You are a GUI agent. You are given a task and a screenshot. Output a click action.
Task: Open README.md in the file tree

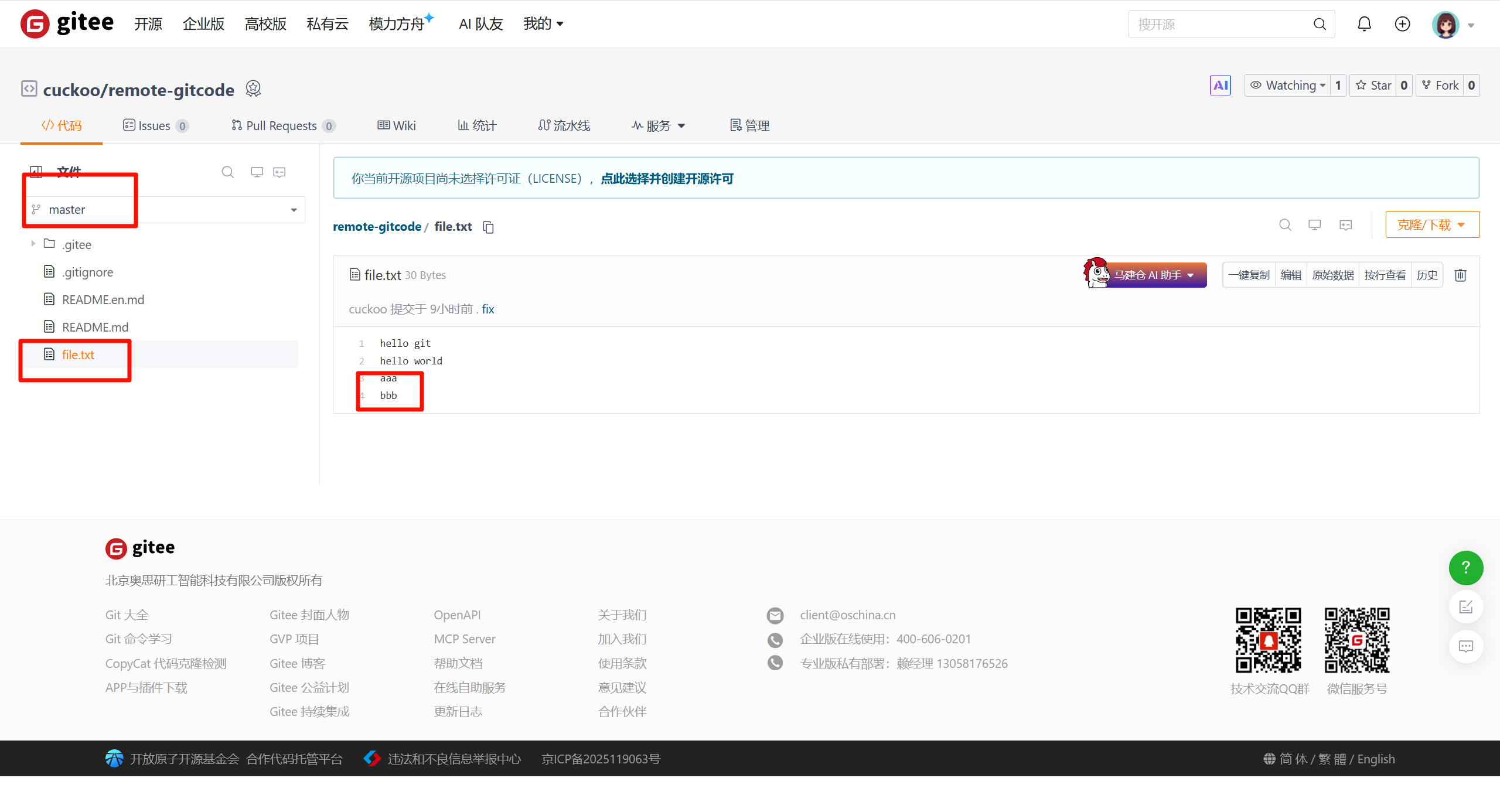[95, 327]
